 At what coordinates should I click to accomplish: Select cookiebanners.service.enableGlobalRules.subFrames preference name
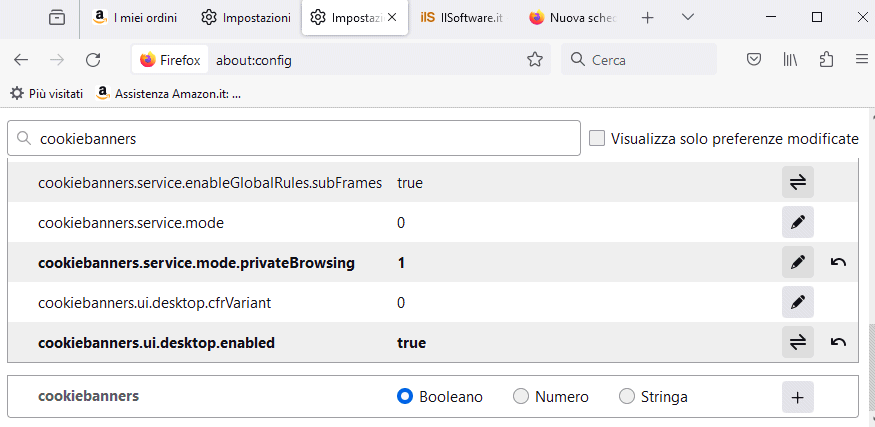(x=210, y=183)
